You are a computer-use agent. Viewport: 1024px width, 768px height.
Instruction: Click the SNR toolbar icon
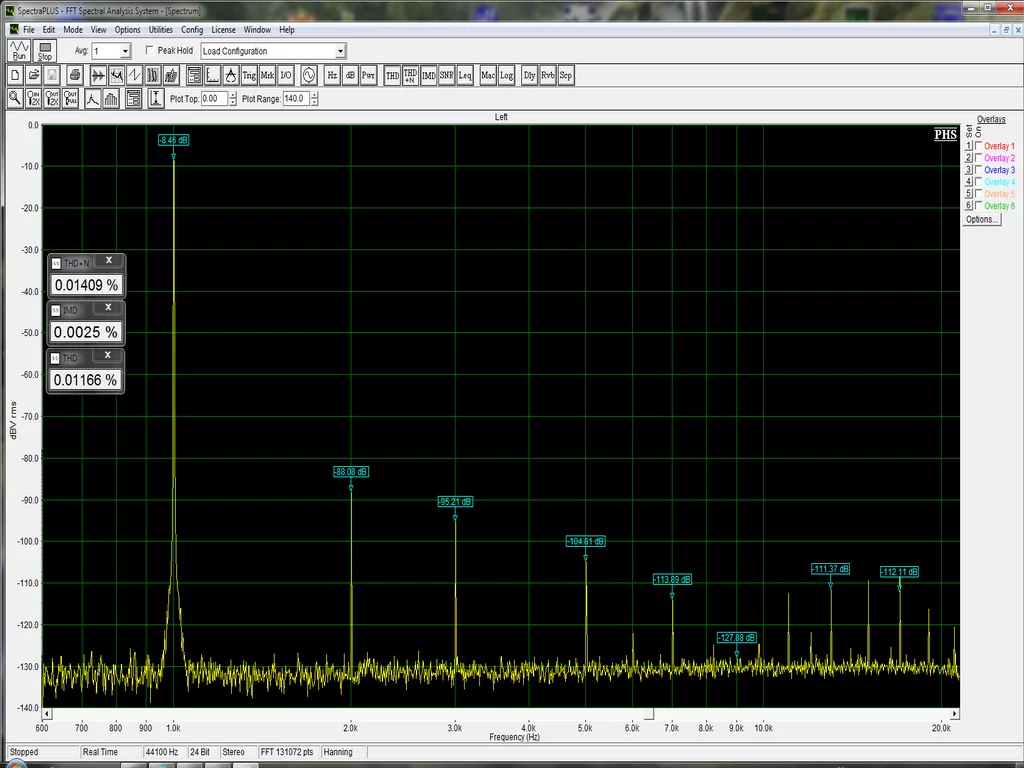coord(446,75)
